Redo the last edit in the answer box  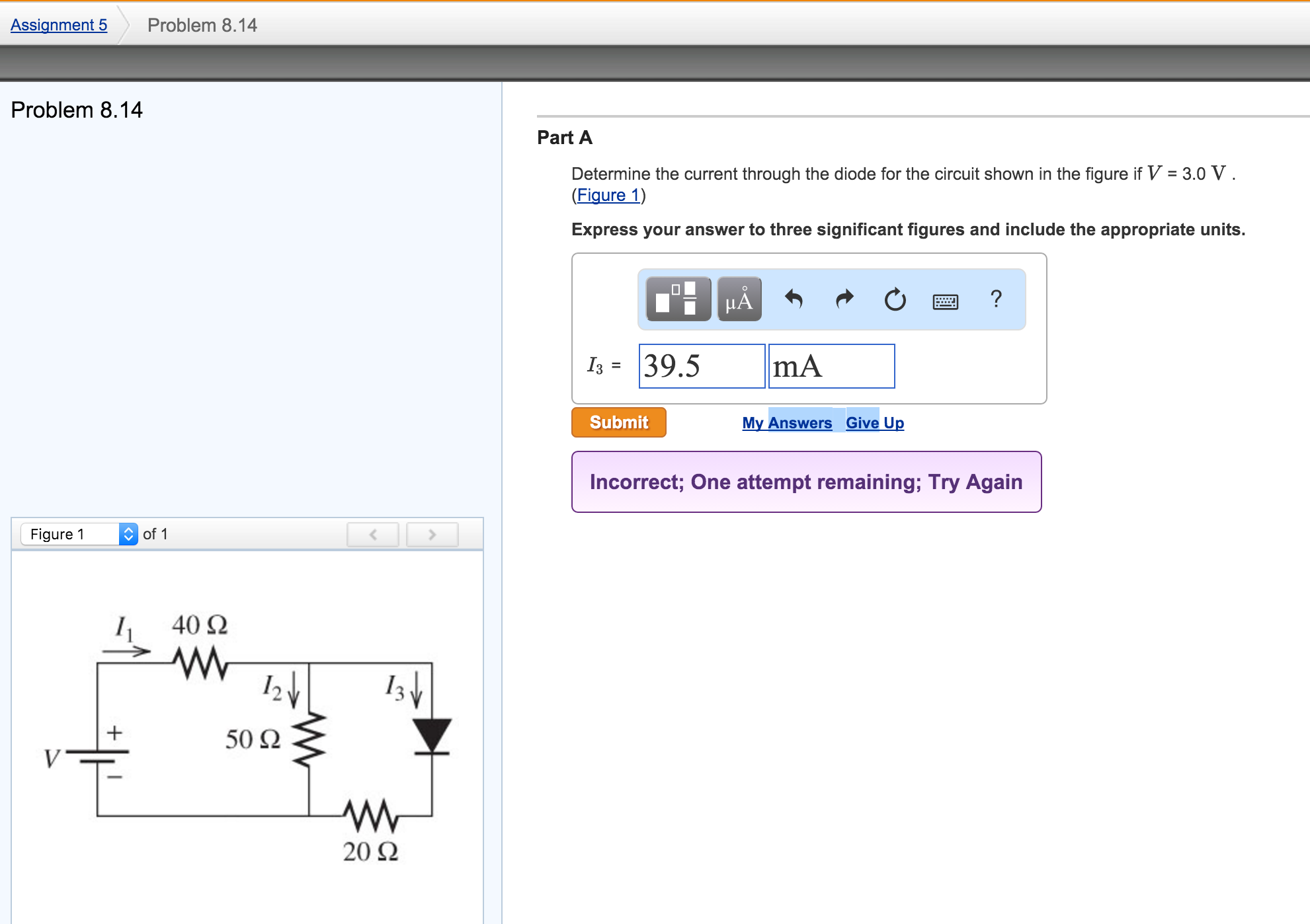tap(844, 299)
